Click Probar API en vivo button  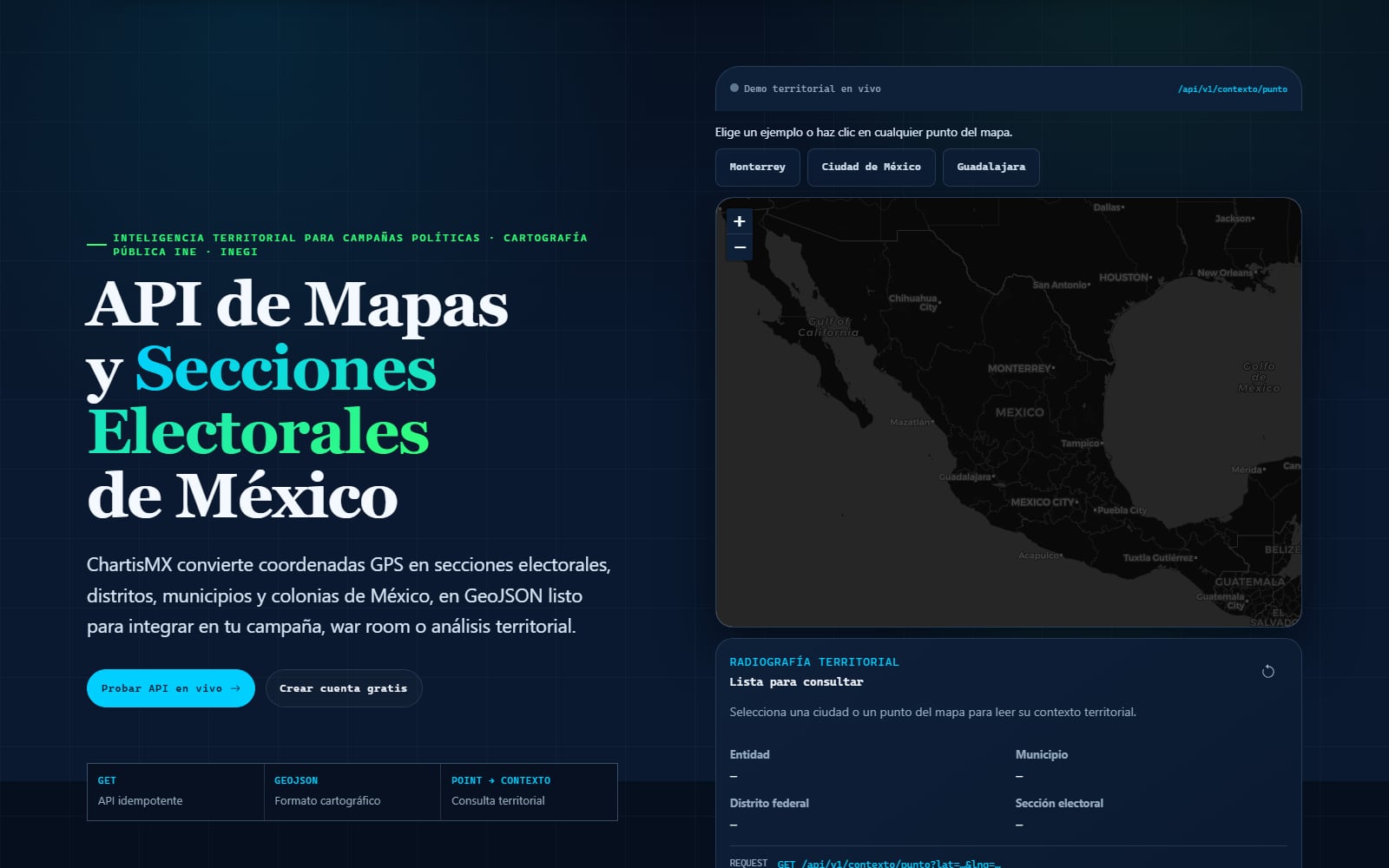pos(171,688)
